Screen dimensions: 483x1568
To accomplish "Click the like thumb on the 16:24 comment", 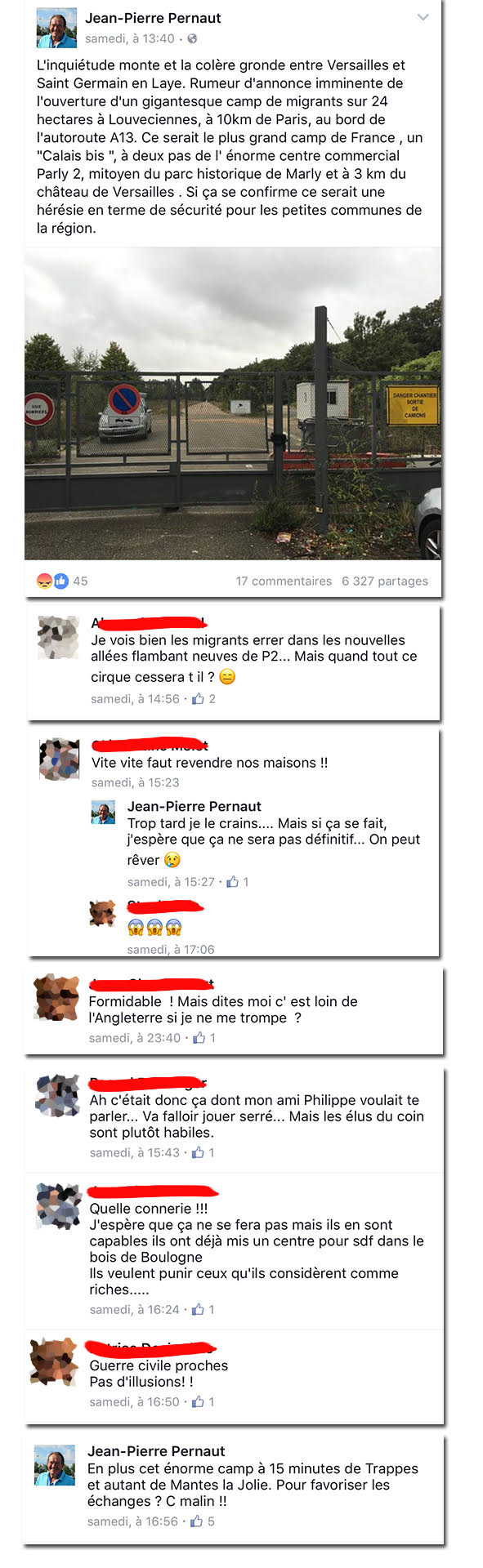I will point(198,1309).
